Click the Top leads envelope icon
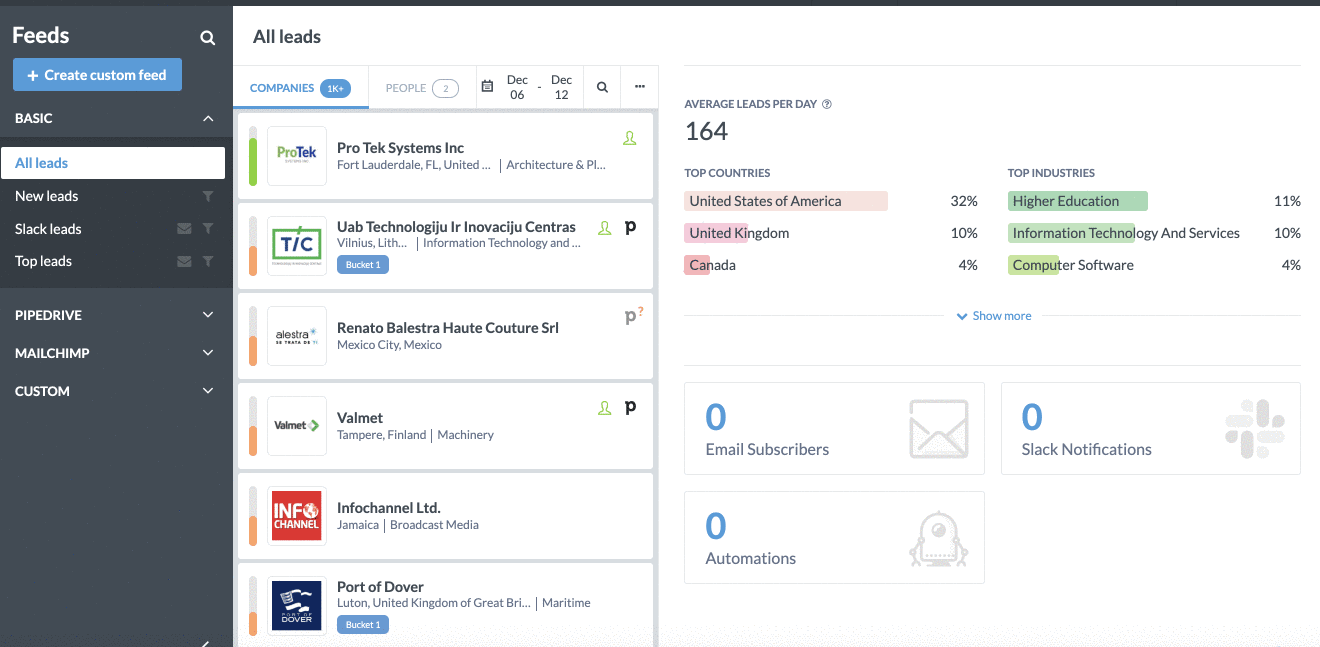 (184, 261)
